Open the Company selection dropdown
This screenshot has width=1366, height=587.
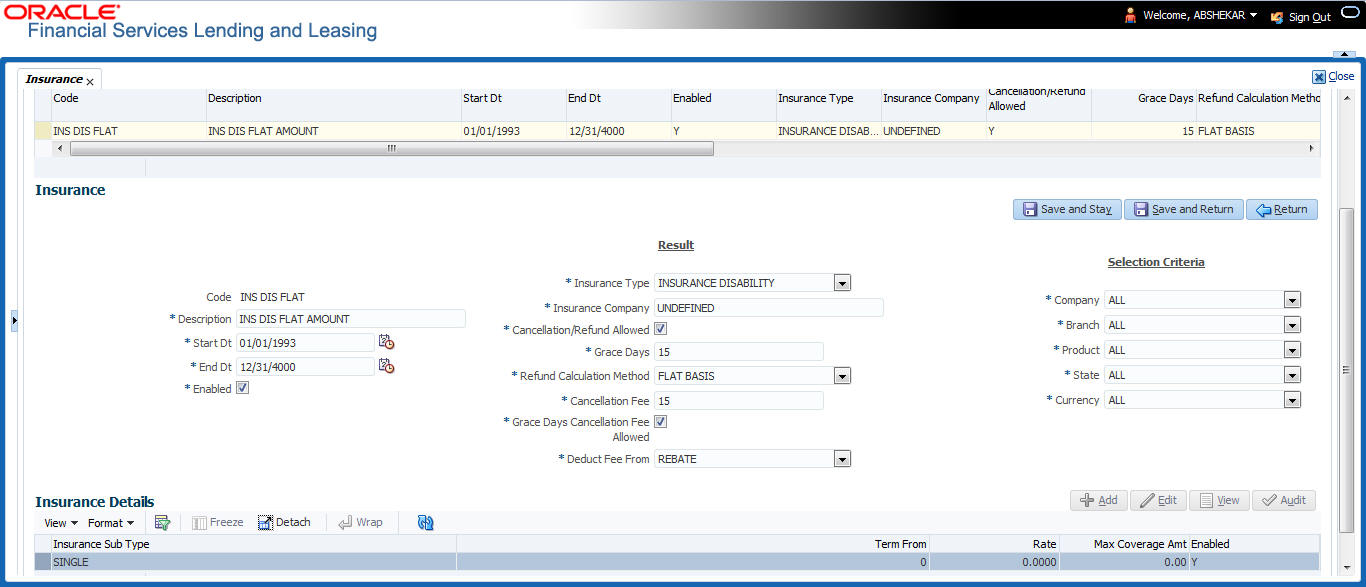[1292, 300]
